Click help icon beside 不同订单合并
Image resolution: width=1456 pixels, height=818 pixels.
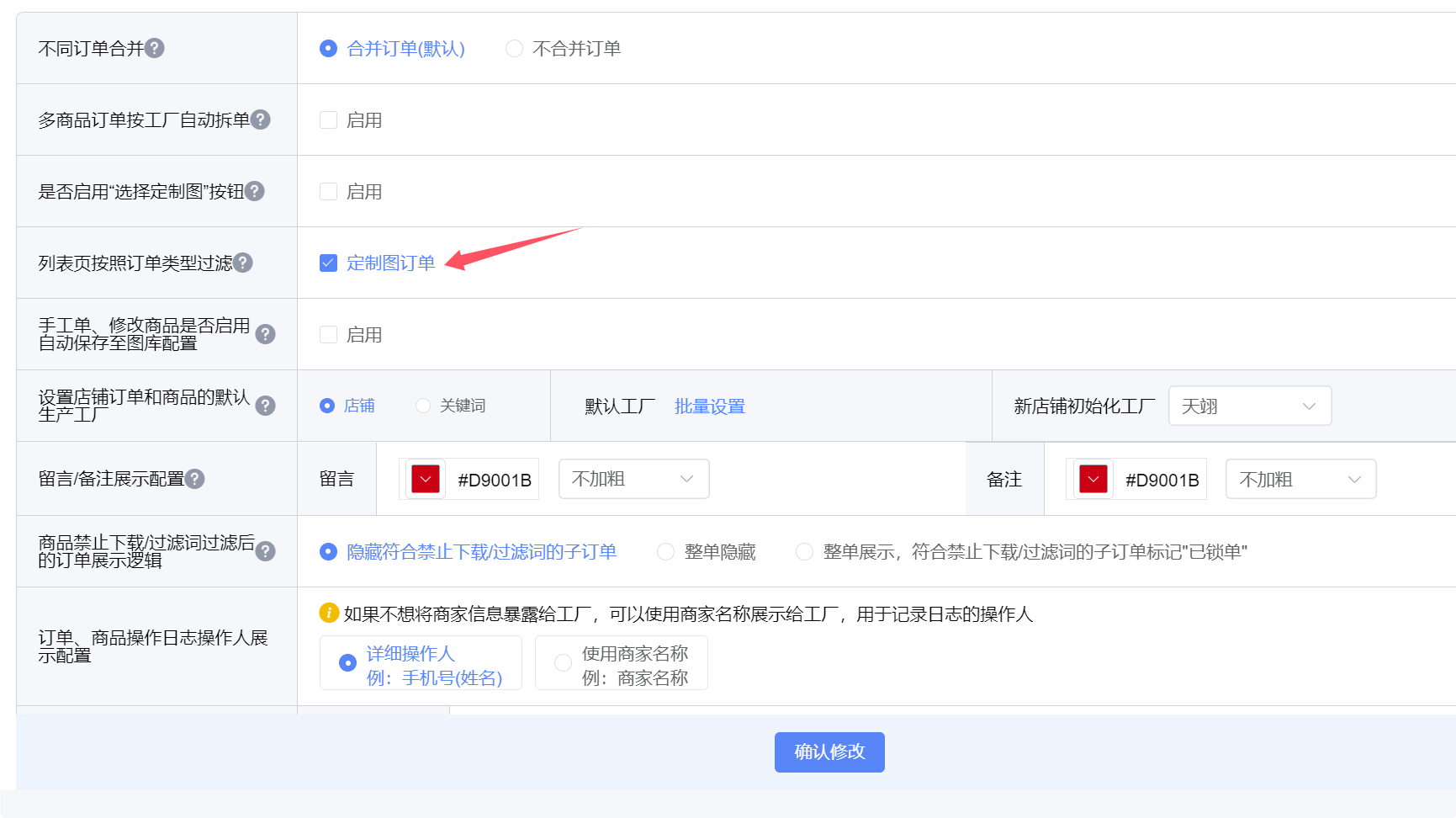[155, 48]
